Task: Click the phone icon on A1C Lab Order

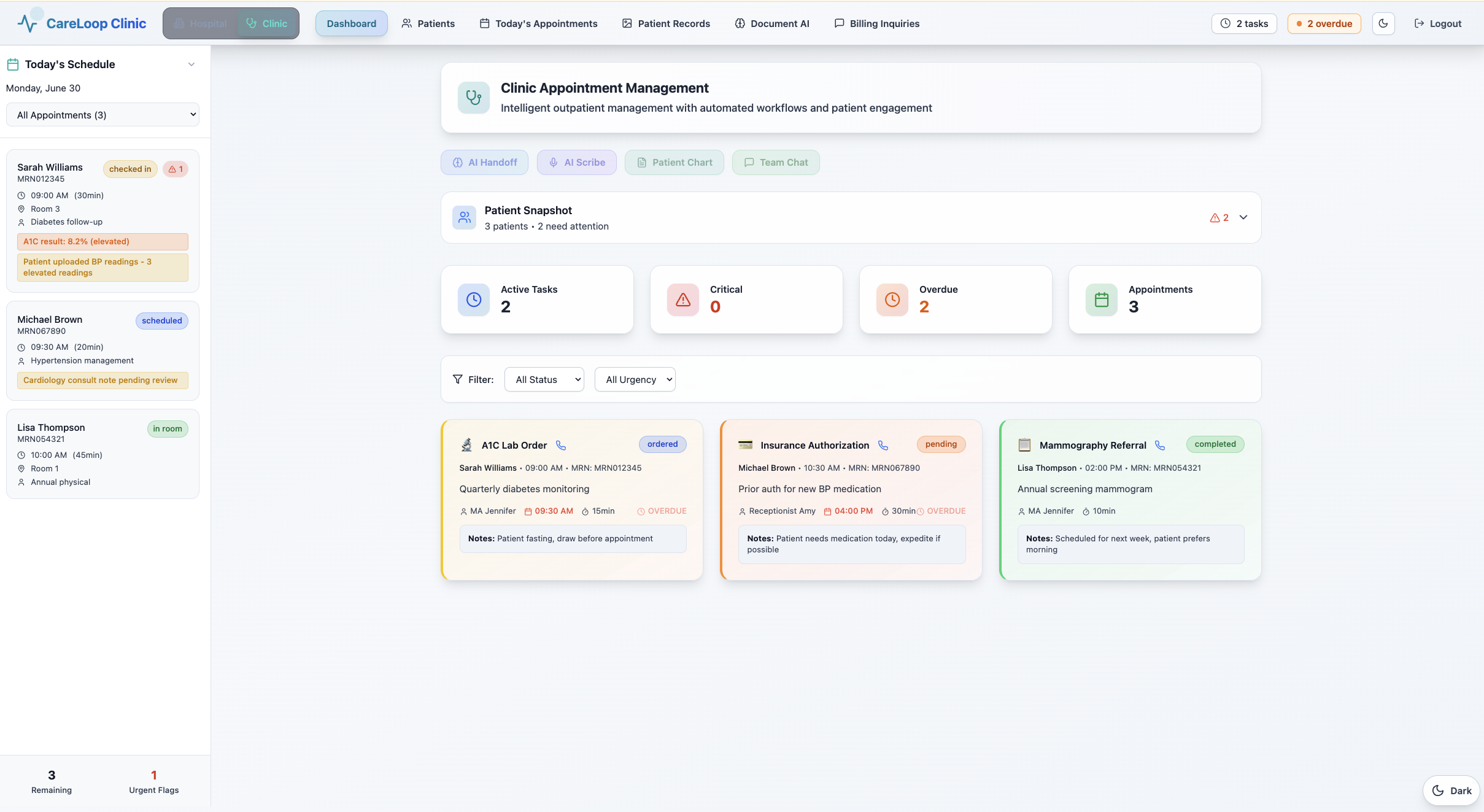Action: click(561, 446)
